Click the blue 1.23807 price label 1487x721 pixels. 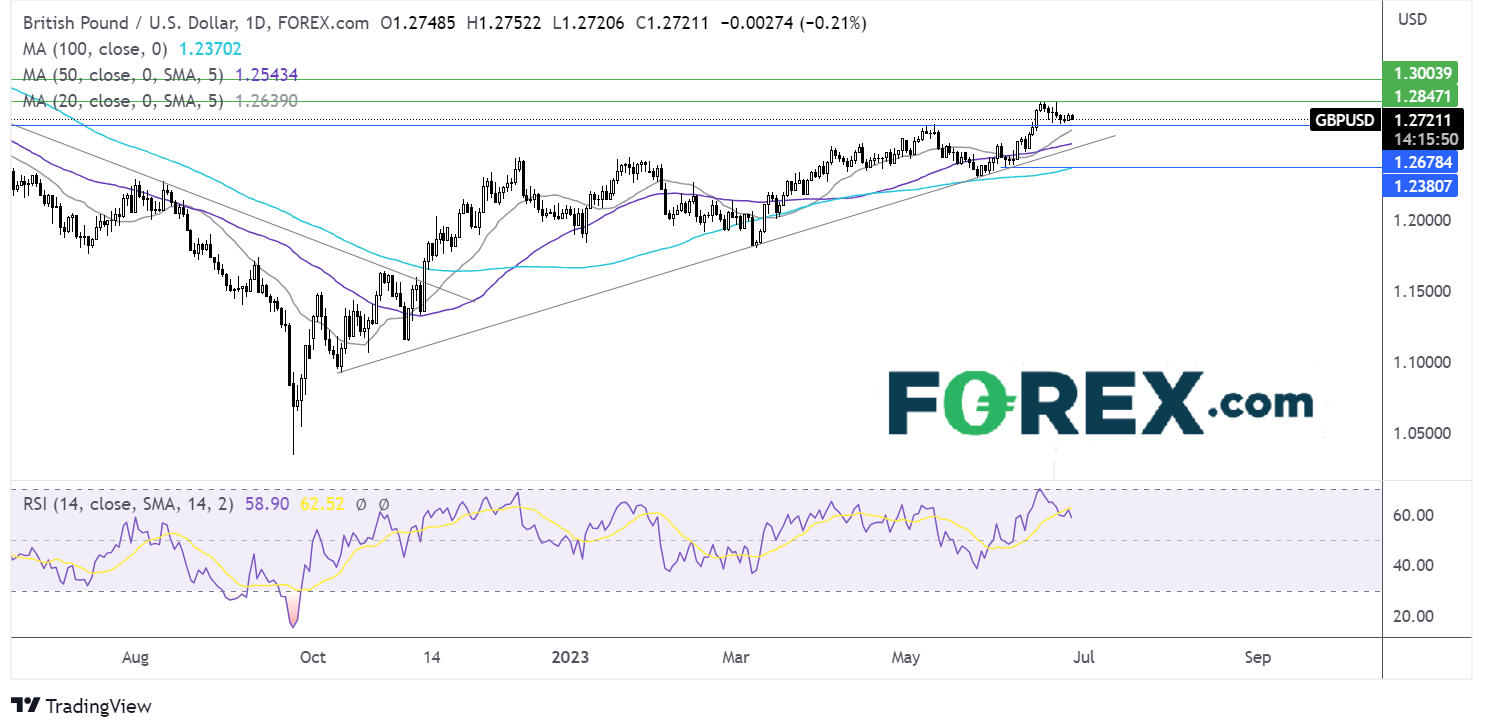pyautogui.click(x=1422, y=185)
